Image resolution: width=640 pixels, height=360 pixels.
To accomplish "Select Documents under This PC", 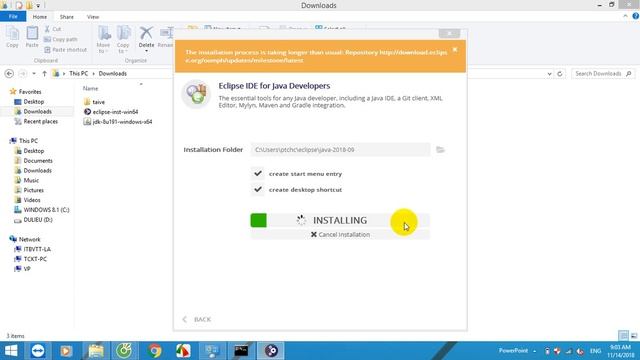I will [x=38, y=160].
